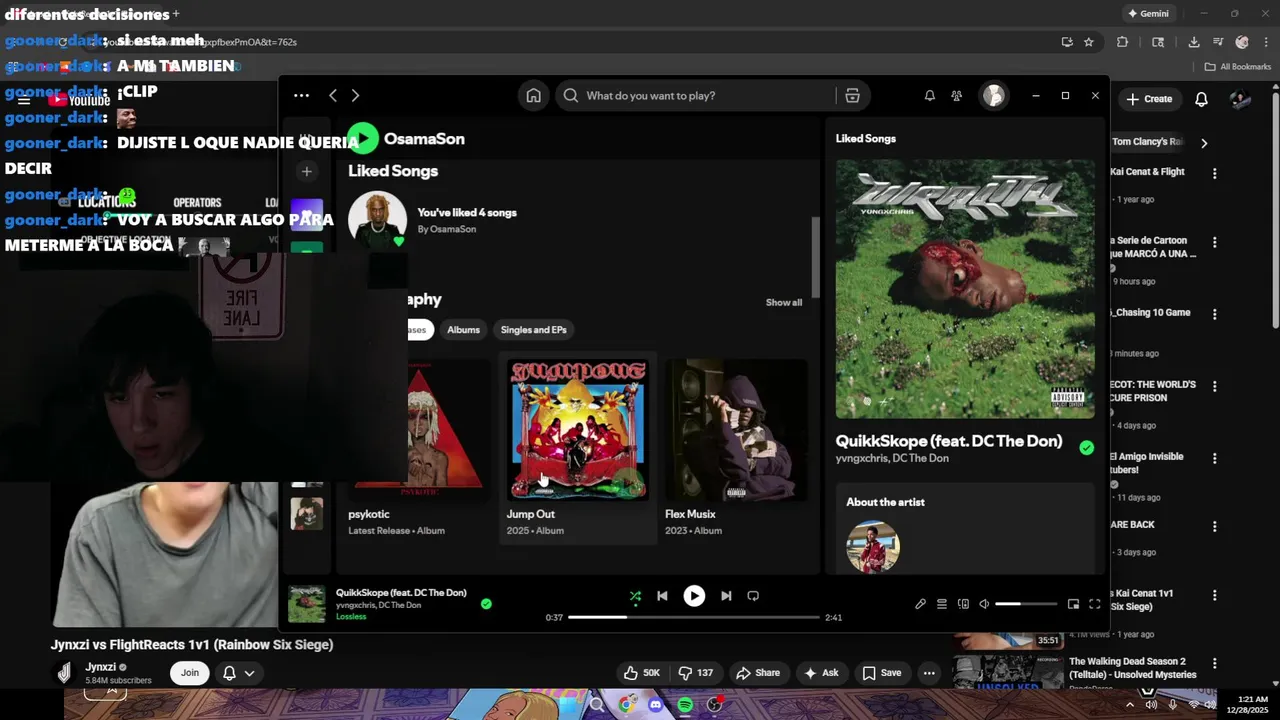
Task: Open options for Walking Dead Season 2 video
Action: [x=1214, y=663]
